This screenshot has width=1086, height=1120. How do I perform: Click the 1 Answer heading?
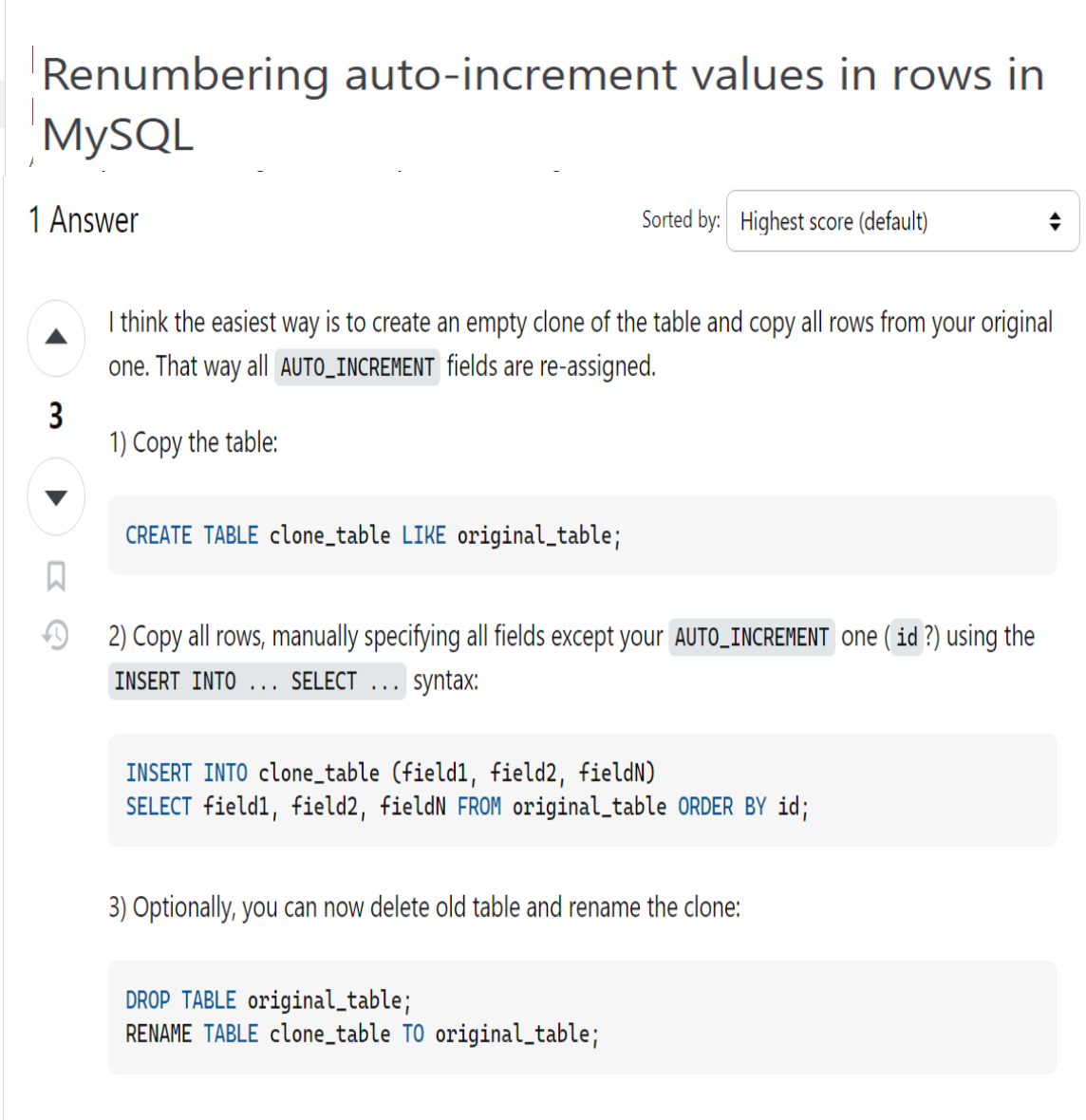point(84,220)
